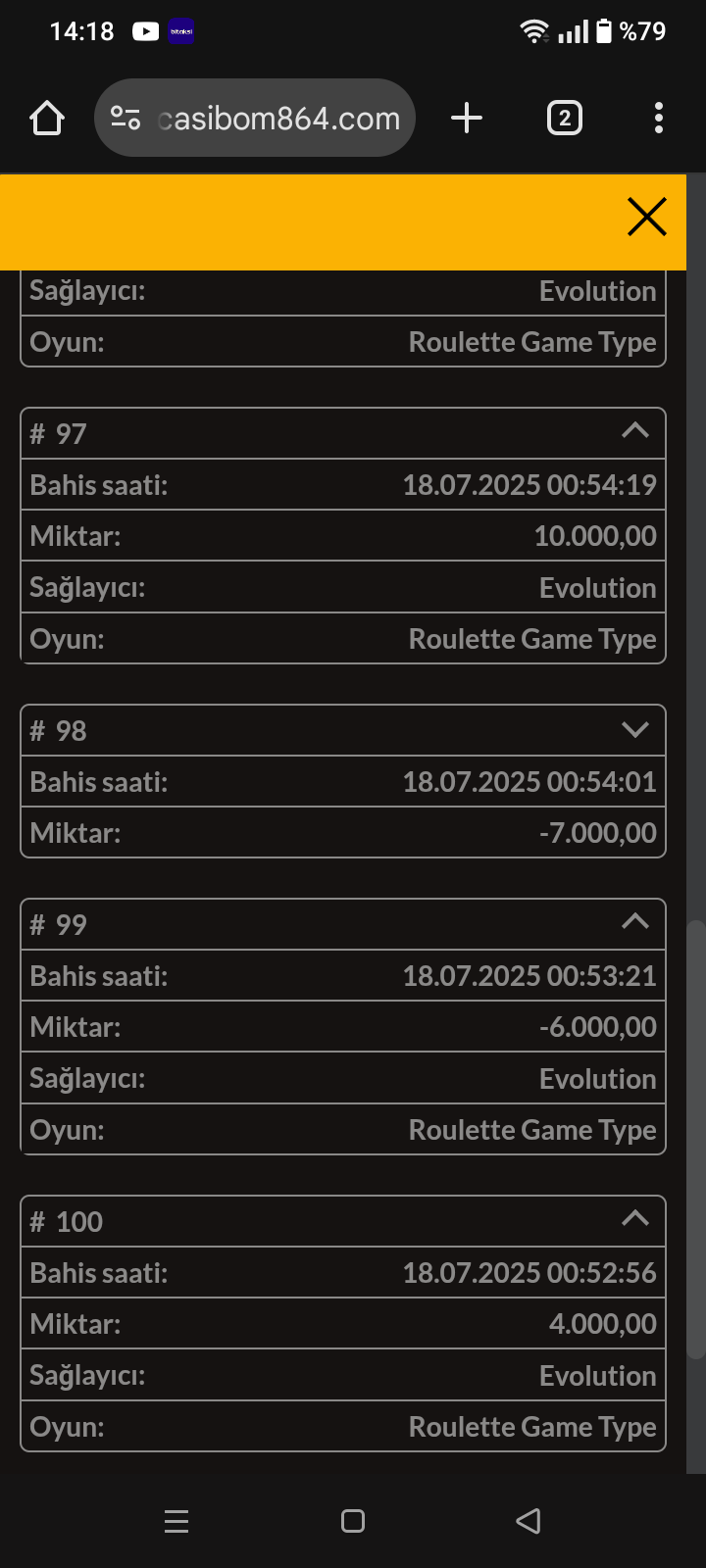Open the tab switcher showing 2 tabs
706x1568 pixels.
click(x=564, y=119)
